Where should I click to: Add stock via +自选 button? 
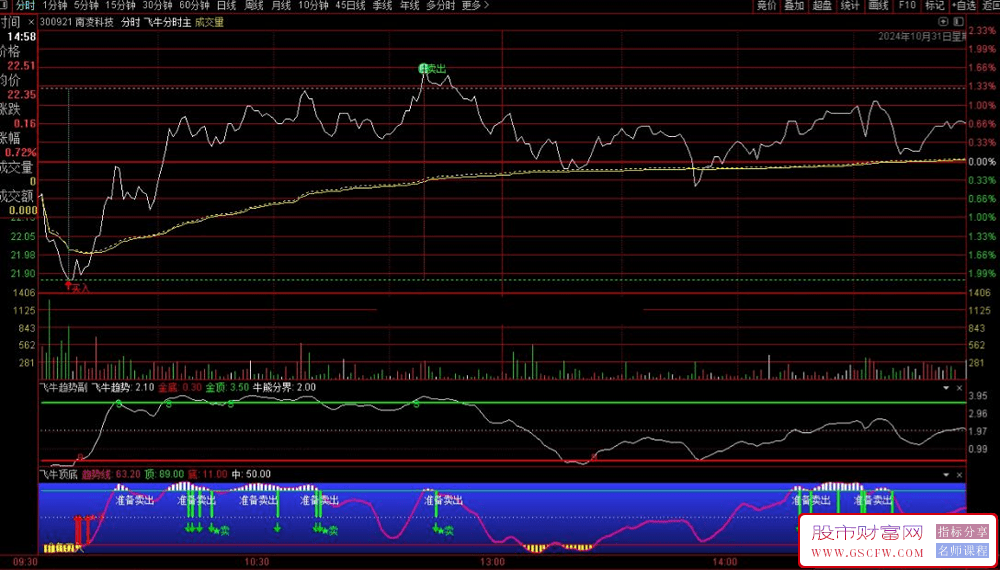click(x=963, y=6)
